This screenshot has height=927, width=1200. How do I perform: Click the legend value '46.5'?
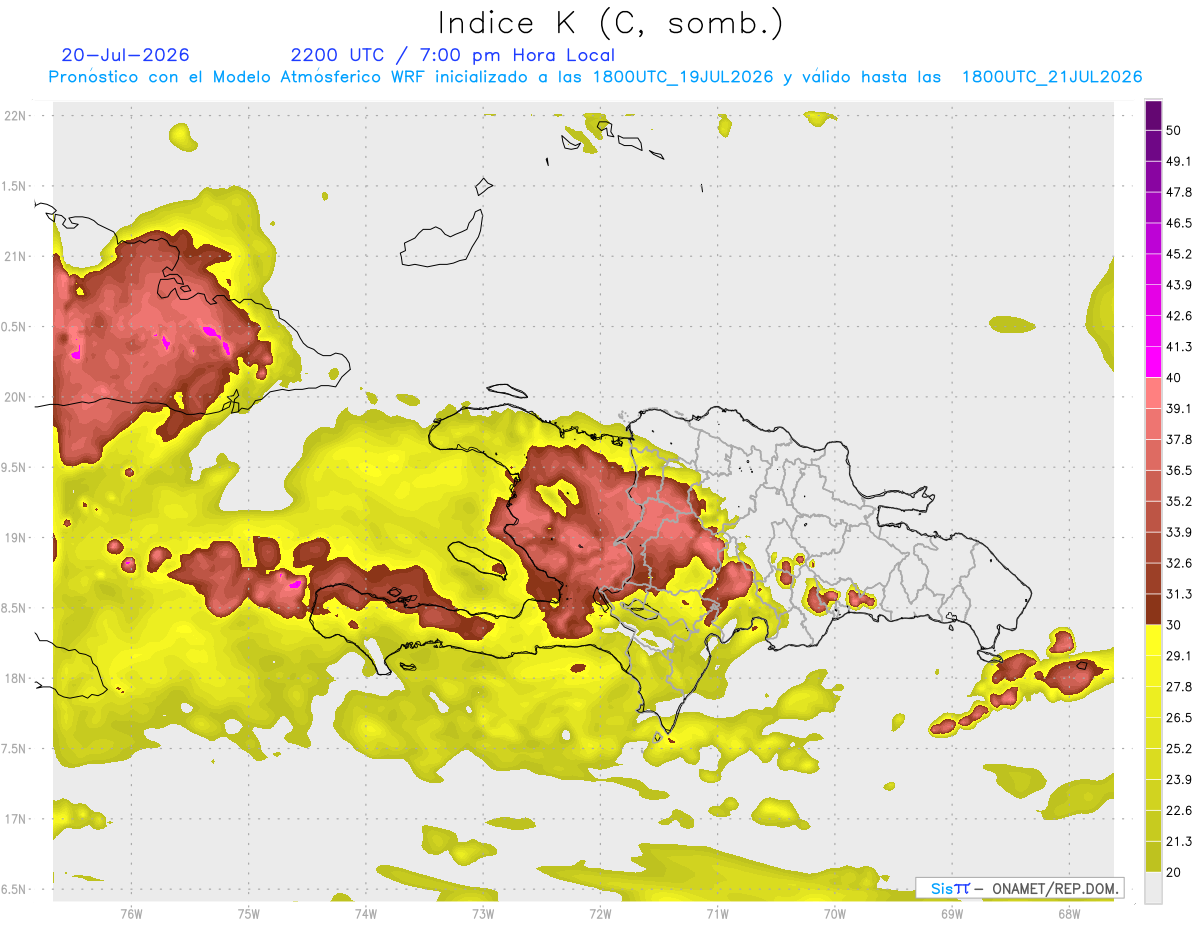[x=1179, y=223]
